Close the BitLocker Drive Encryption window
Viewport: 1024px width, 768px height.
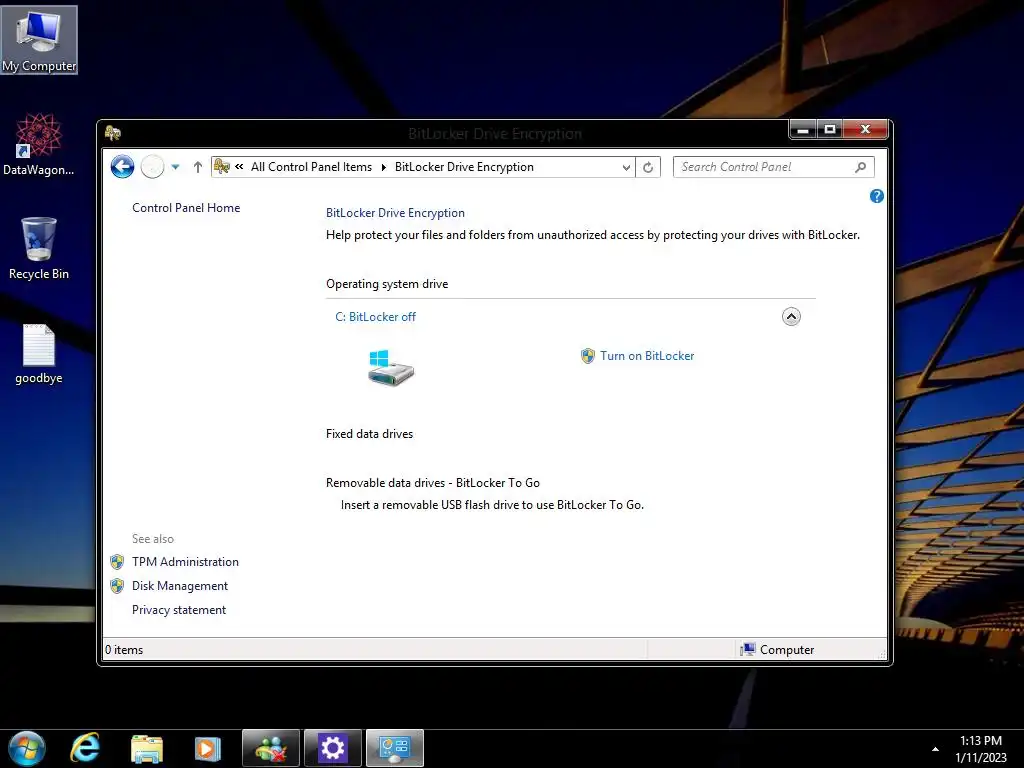click(865, 129)
